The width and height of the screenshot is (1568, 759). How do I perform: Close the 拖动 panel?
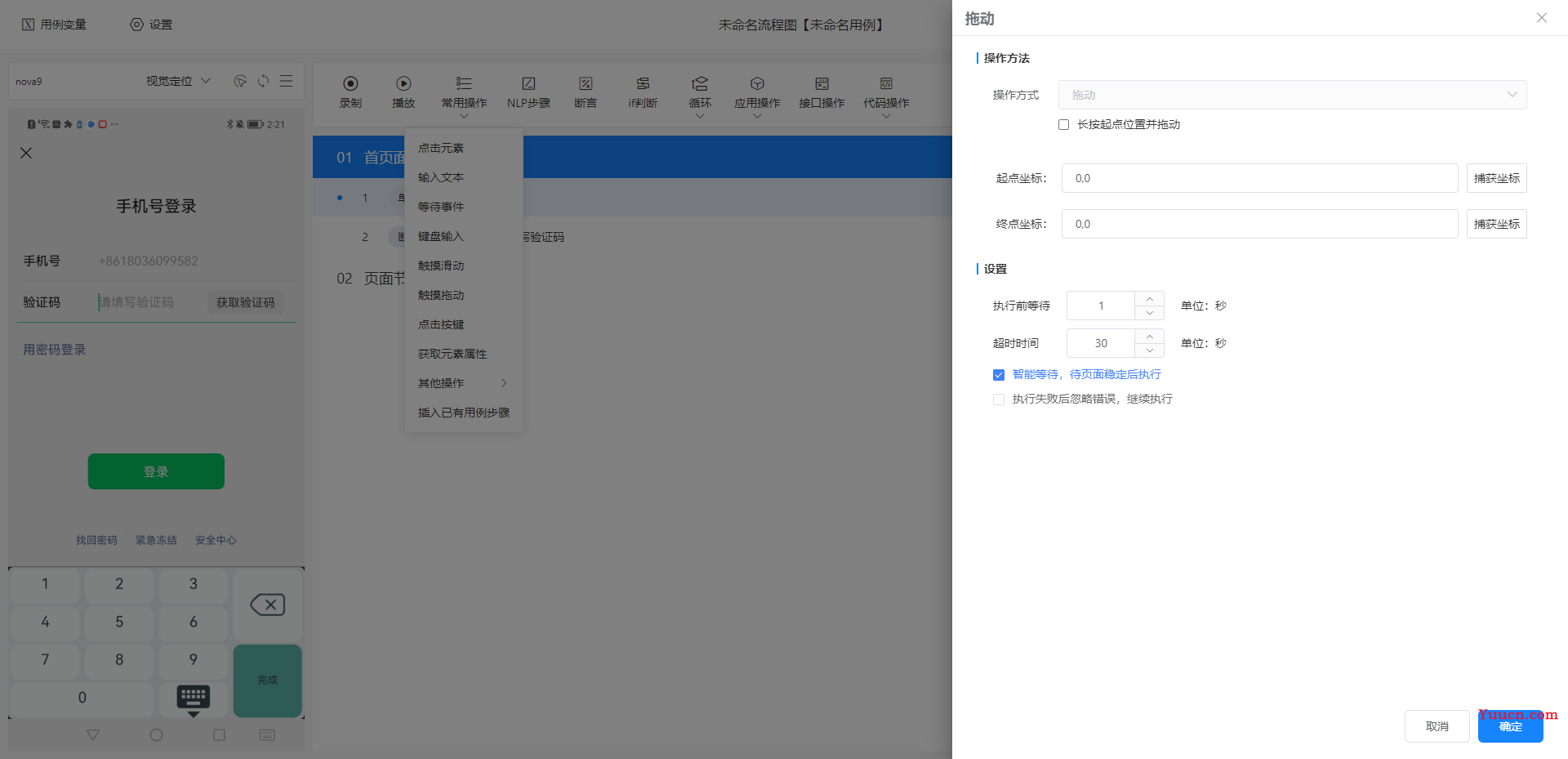pyautogui.click(x=1541, y=18)
